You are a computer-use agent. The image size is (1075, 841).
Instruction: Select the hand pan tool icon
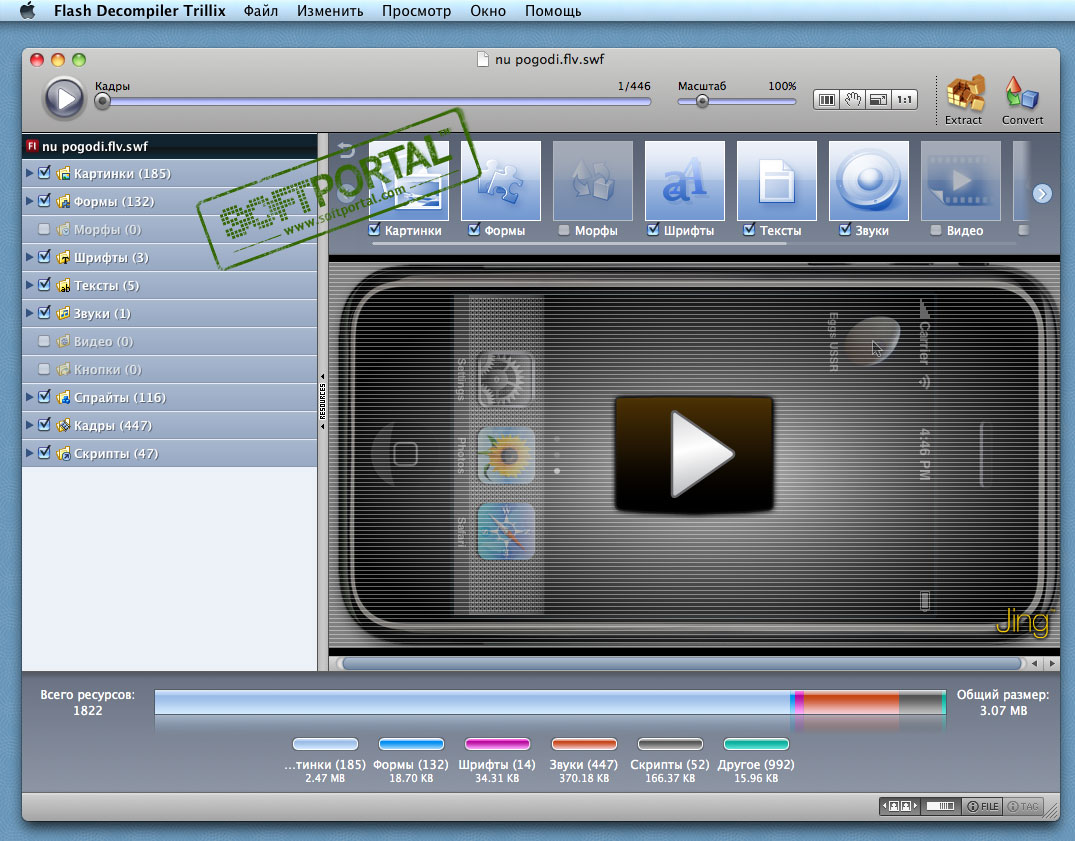[852, 100]
